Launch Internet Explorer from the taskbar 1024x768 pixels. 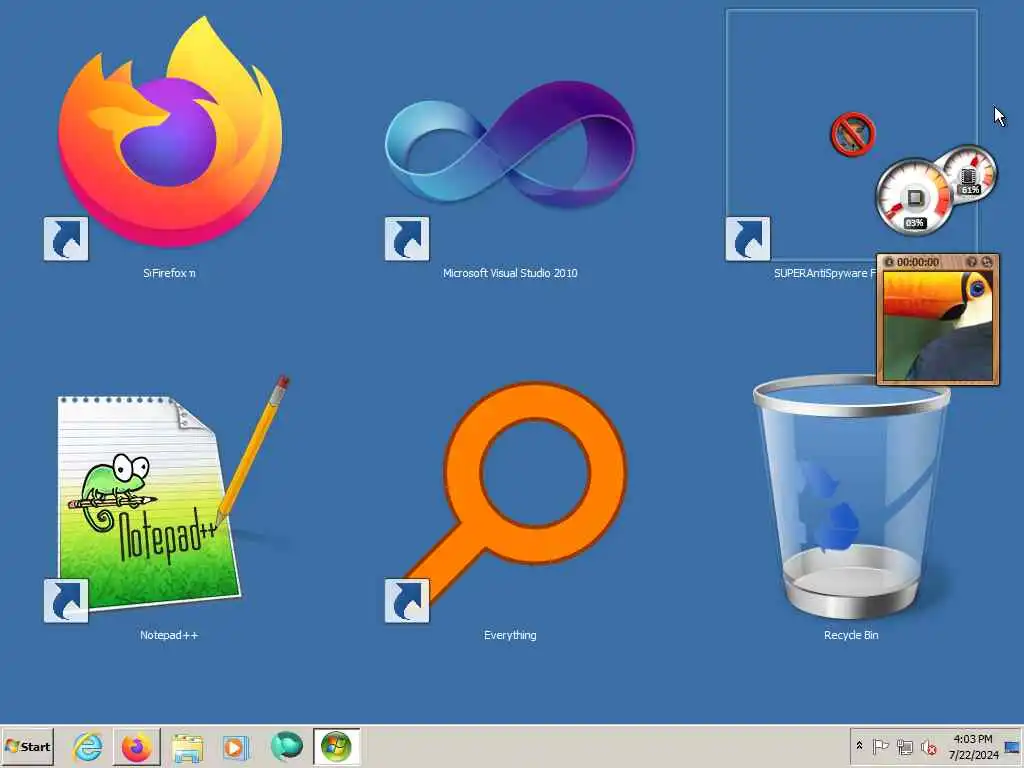[88, 746]
